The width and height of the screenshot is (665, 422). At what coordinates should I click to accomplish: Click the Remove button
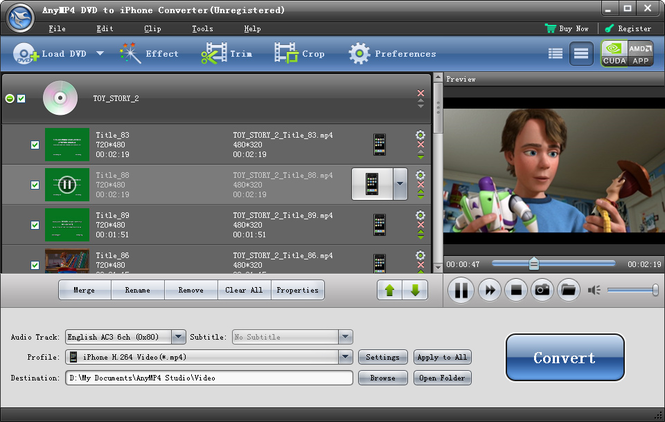click(191, 290)
